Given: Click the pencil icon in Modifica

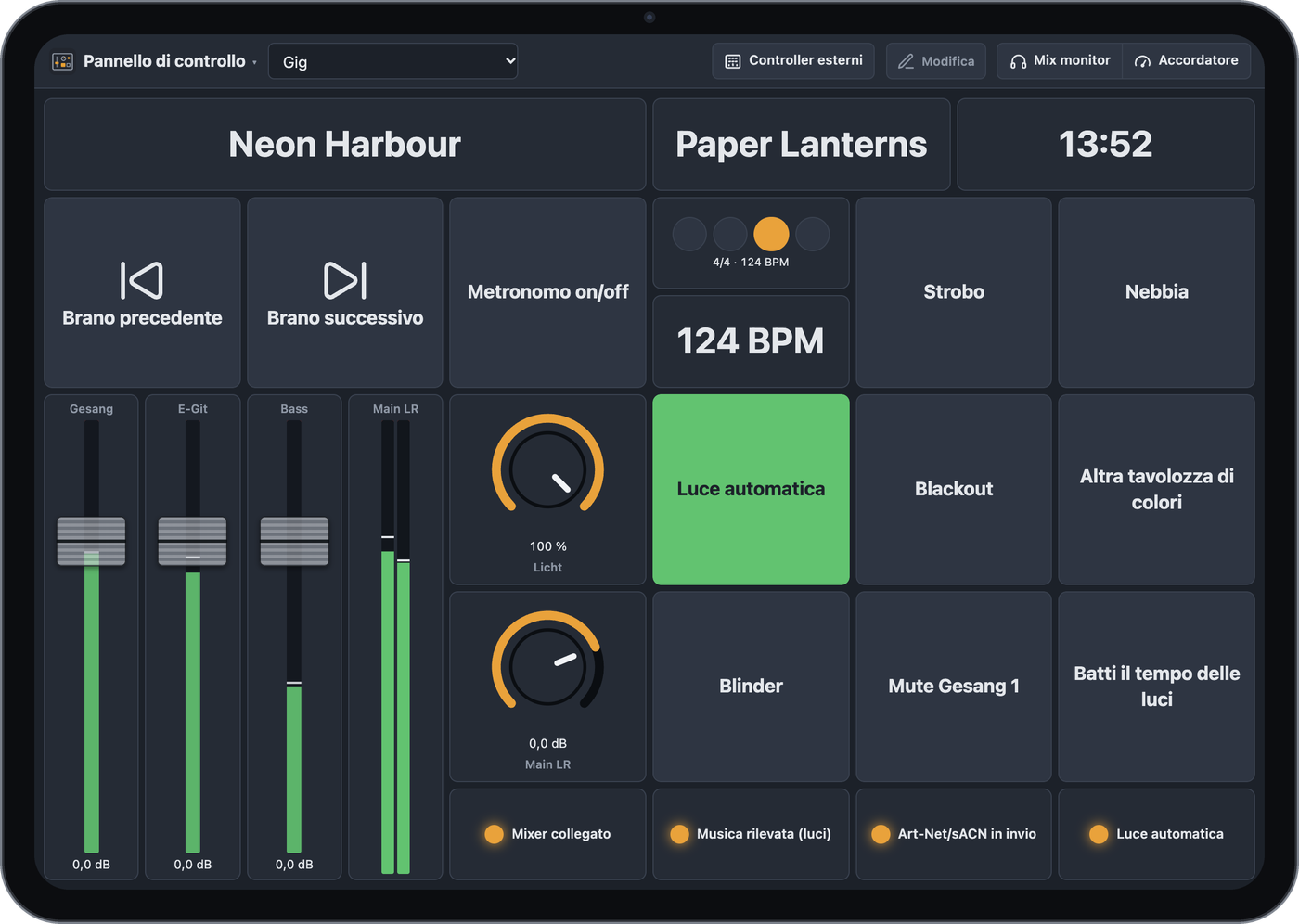Looking at the screenshot, I should tap(906, 61).
